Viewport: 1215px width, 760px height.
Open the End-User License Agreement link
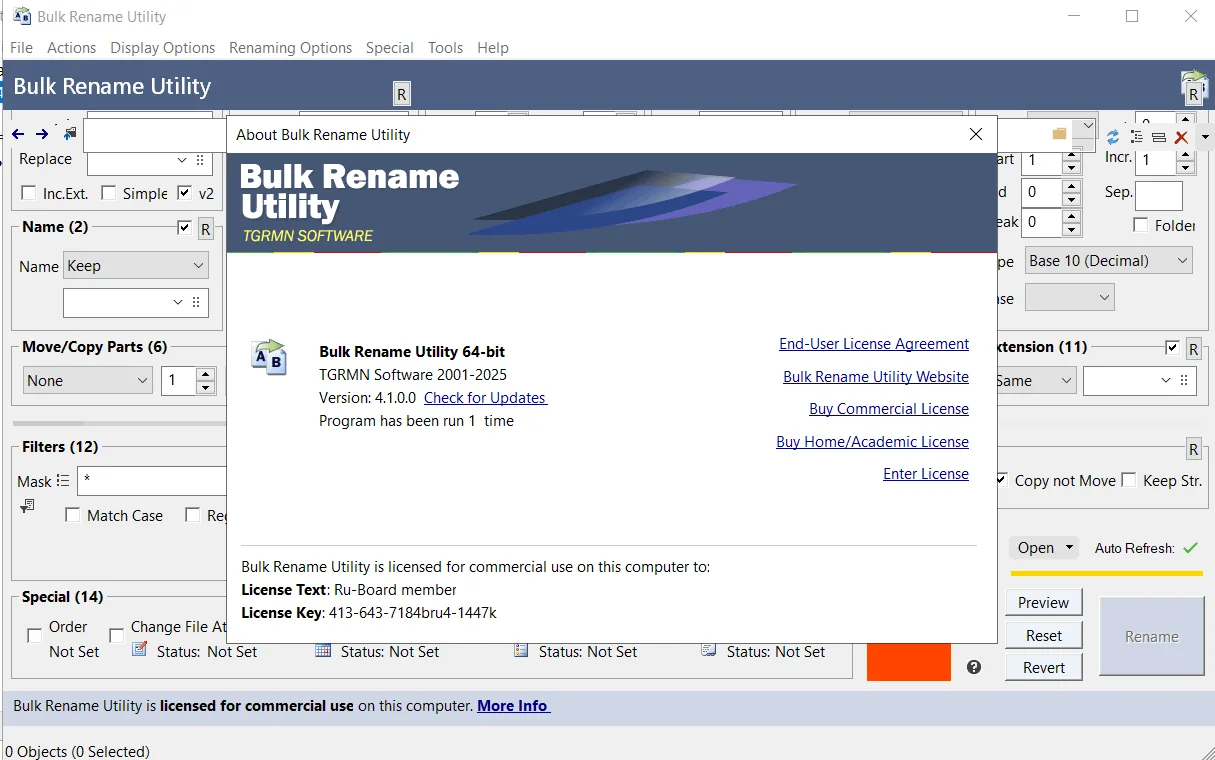click(874, 344)
